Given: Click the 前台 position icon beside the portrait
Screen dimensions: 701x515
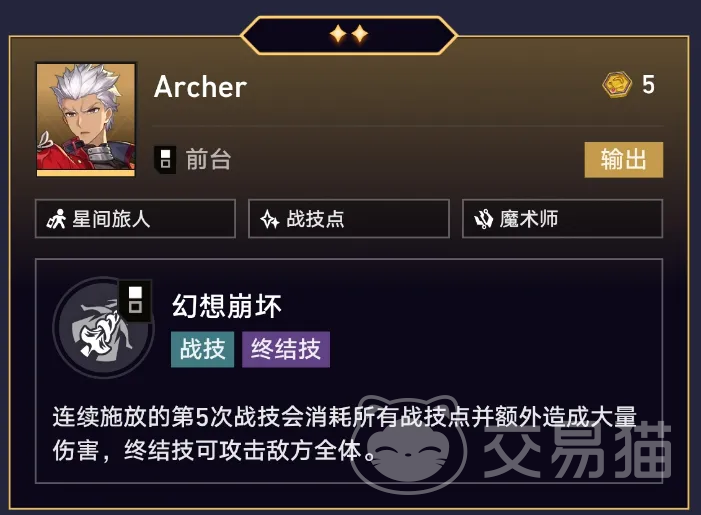Looking at the screenshot, I should tap(165, 159).
